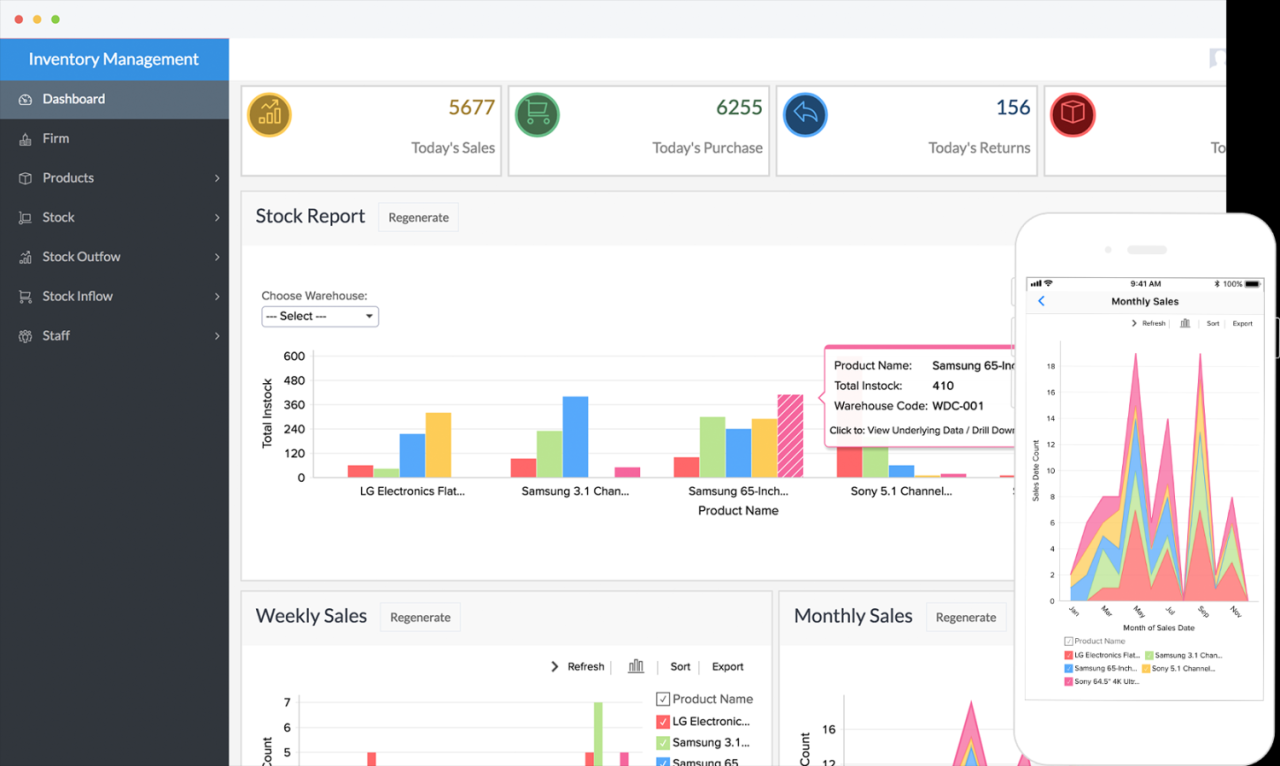Click the LG Electronics red legend swatch on phone
This screenshot has width=1280, height=766.
pyautogui.click(x=1069, y=656)
